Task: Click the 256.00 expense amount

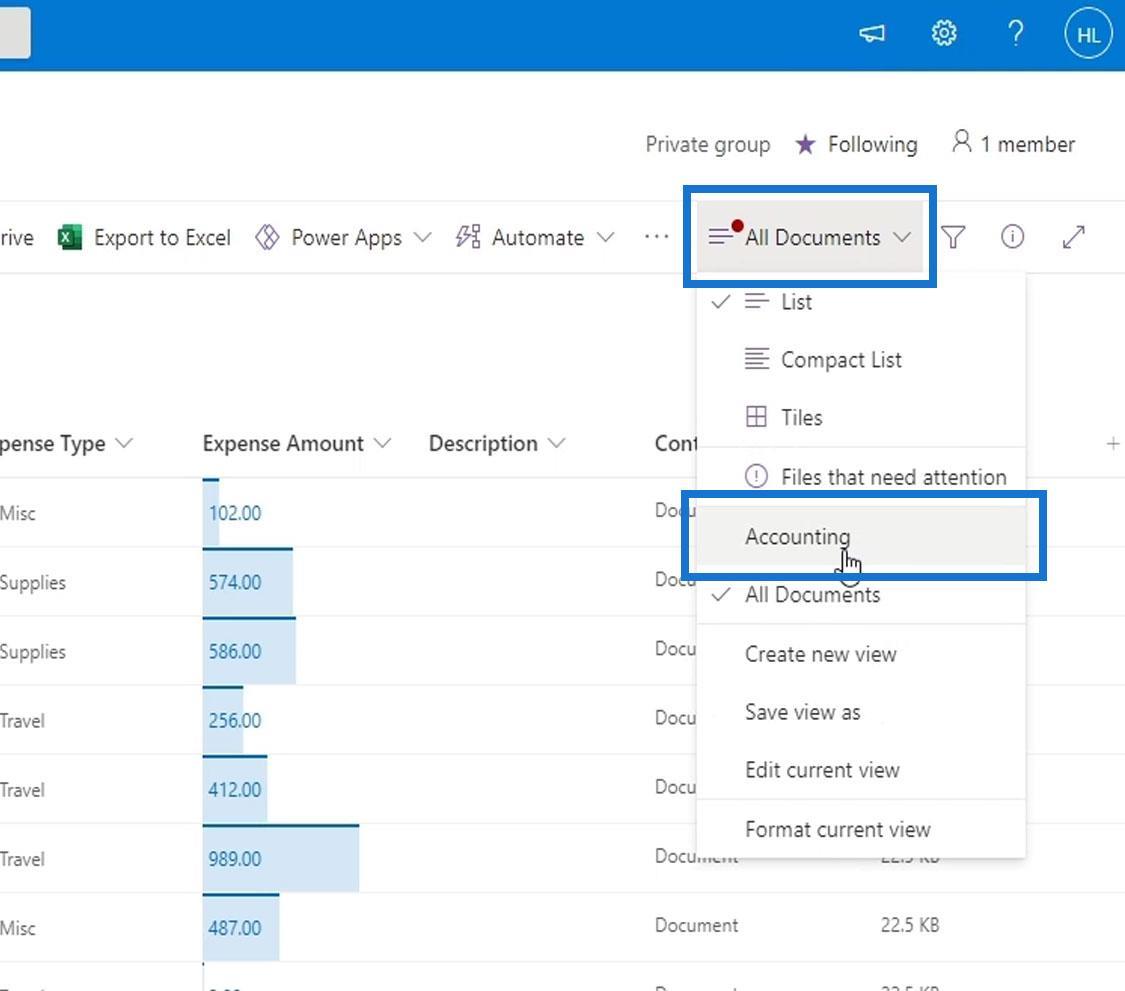Action: pos(235,720)
